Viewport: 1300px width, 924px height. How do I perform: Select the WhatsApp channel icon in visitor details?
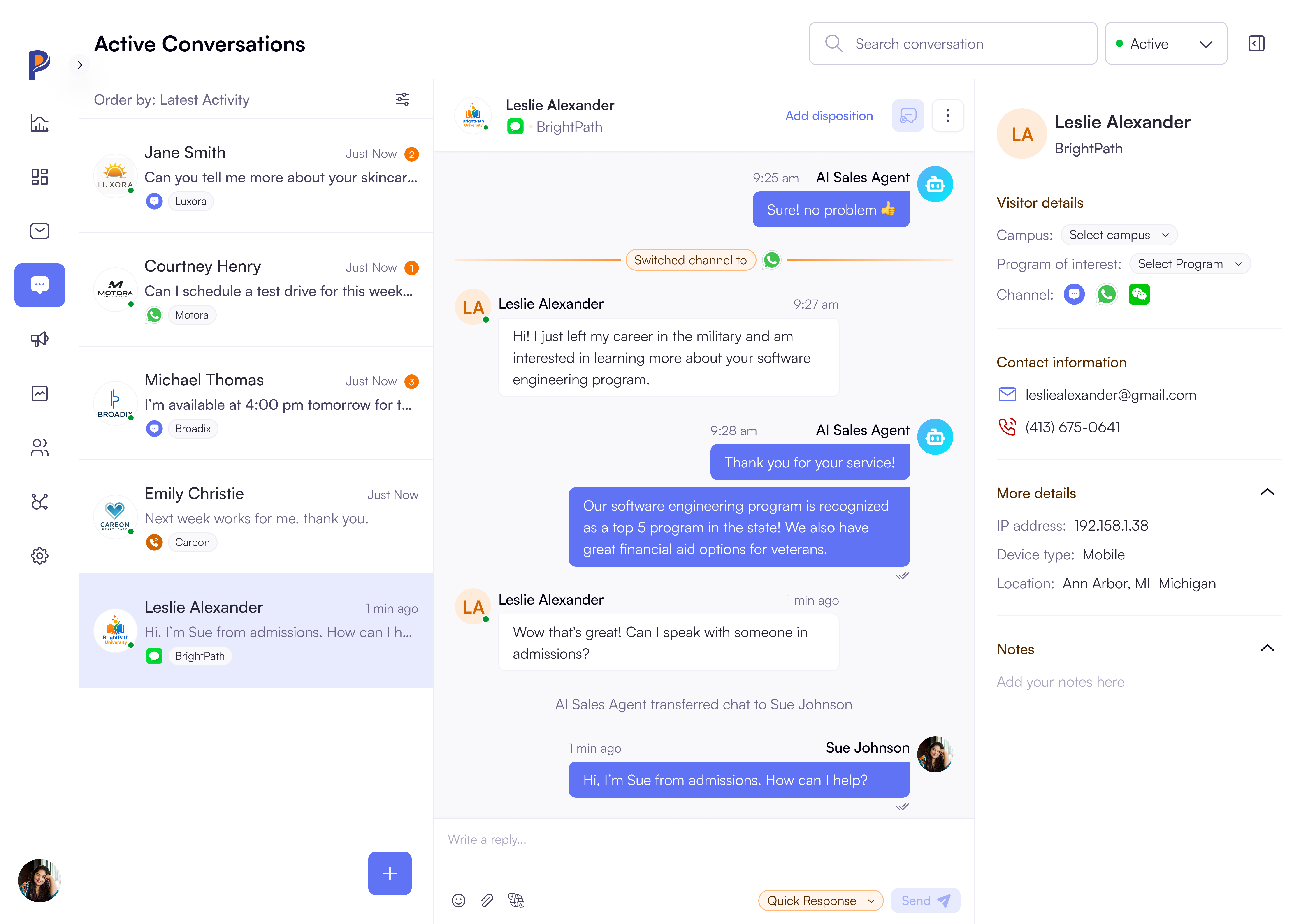pos(1107,294)
